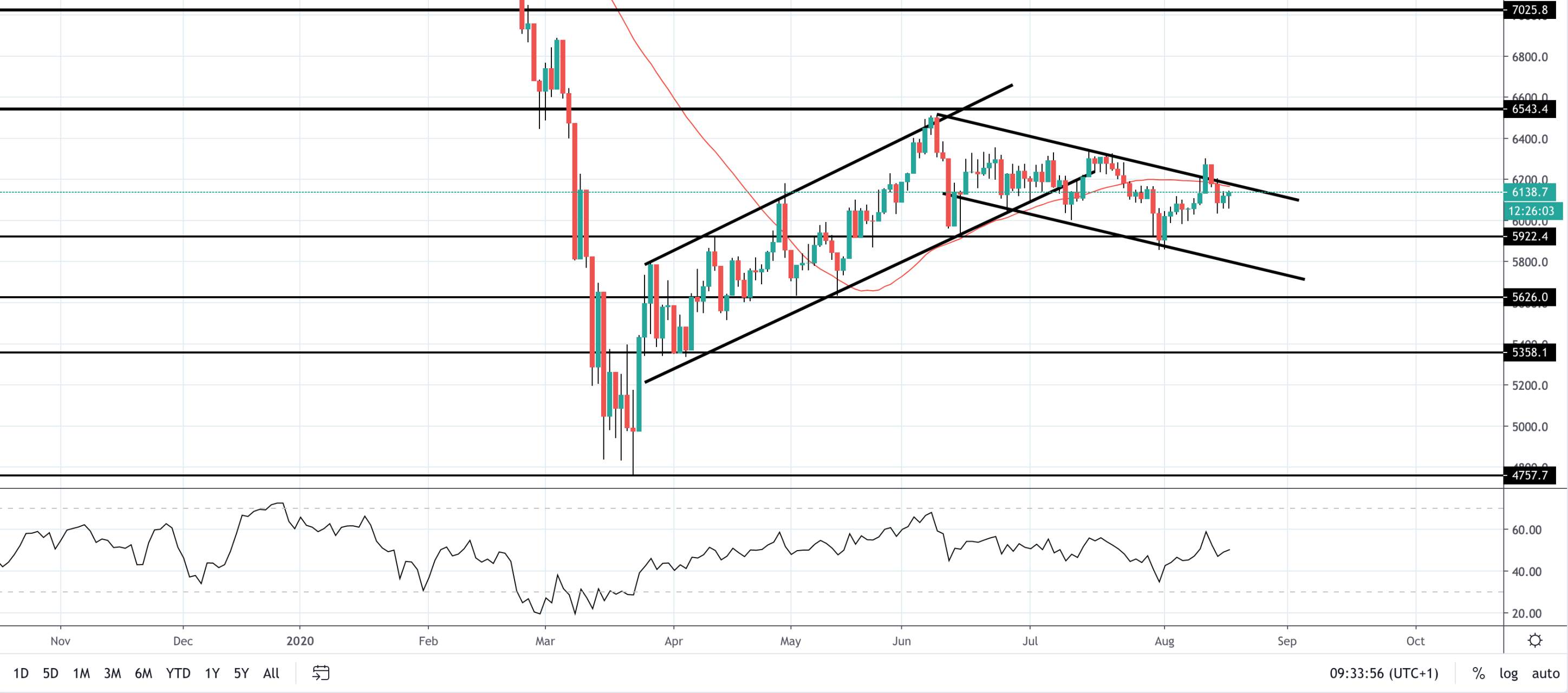Select the 1Y time range
The image size is (1568, 693).
[212, 673]
